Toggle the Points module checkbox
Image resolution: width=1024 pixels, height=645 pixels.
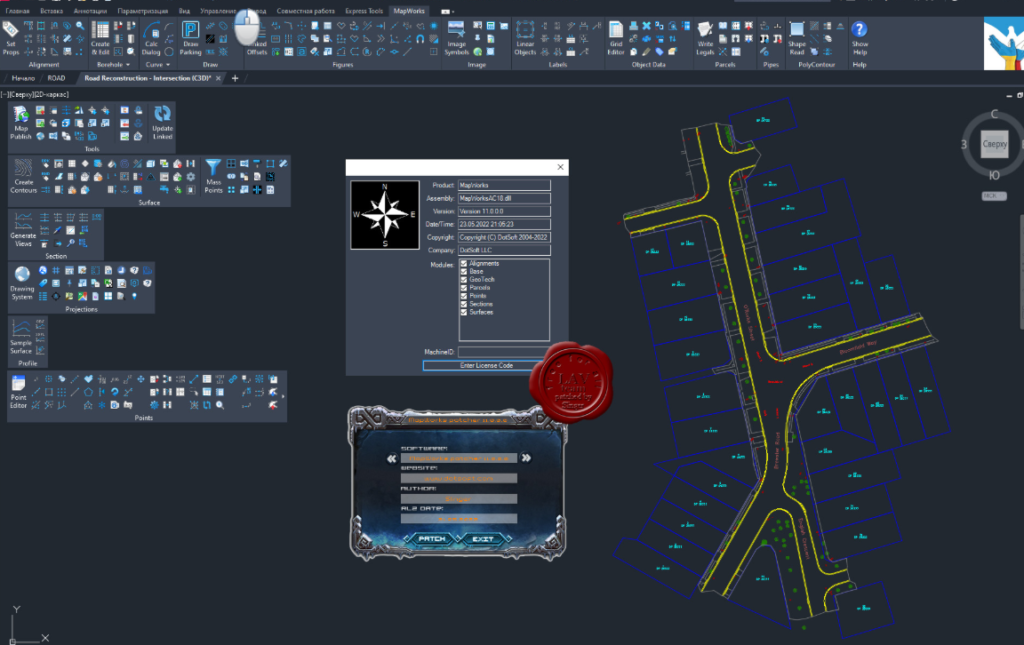click(x=464, y=296)
